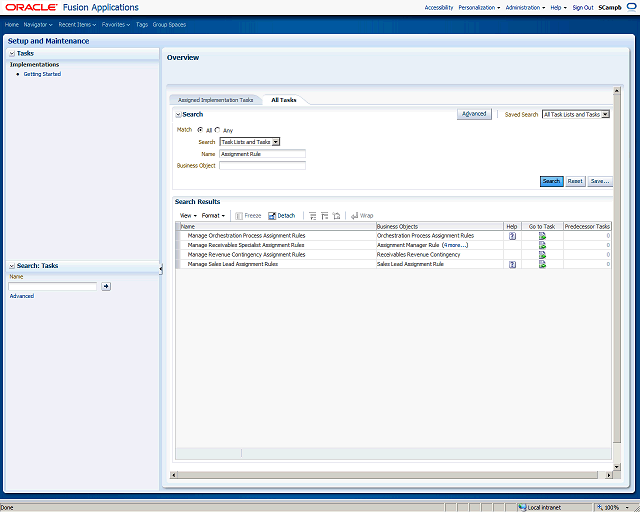Click the third tree hierarchy toolbar icon next to Detach
The height and width of the screenshot is (512, 640).
click(336, 216)
